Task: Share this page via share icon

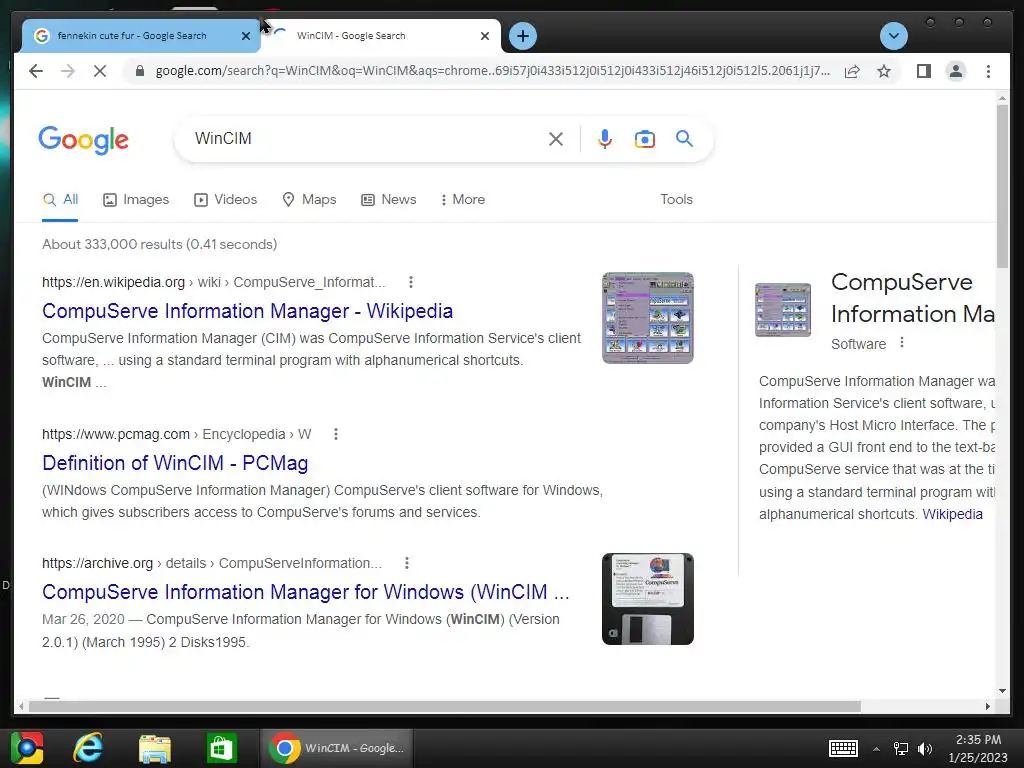Action: pos(852,71)
